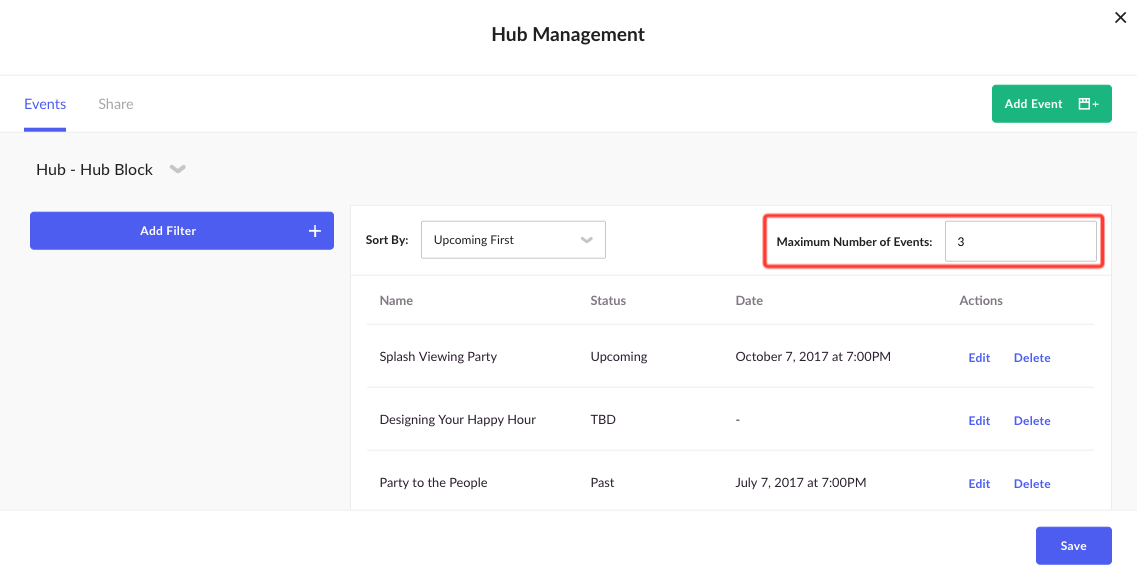Focus the Maximum Number of Events field
Image resolution: width=1137 pixels, height=573 pixels.
1020,242
